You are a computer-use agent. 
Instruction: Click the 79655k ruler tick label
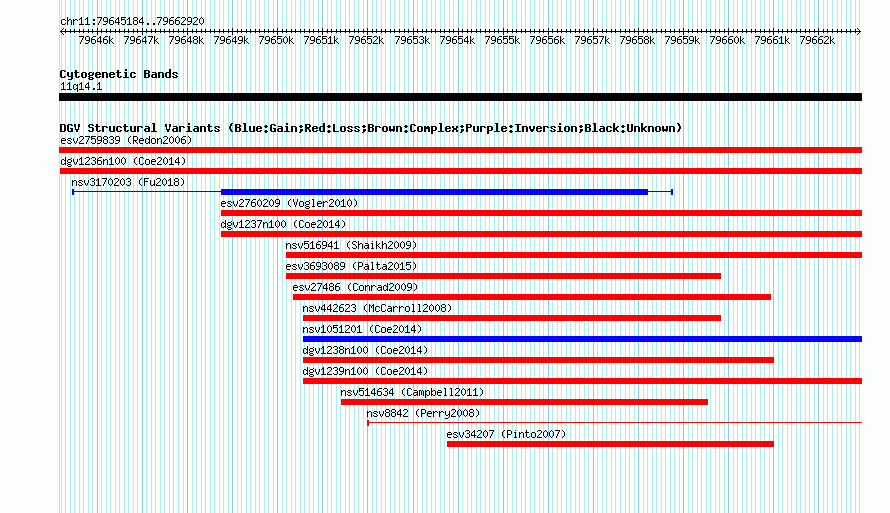pos(502,40)
